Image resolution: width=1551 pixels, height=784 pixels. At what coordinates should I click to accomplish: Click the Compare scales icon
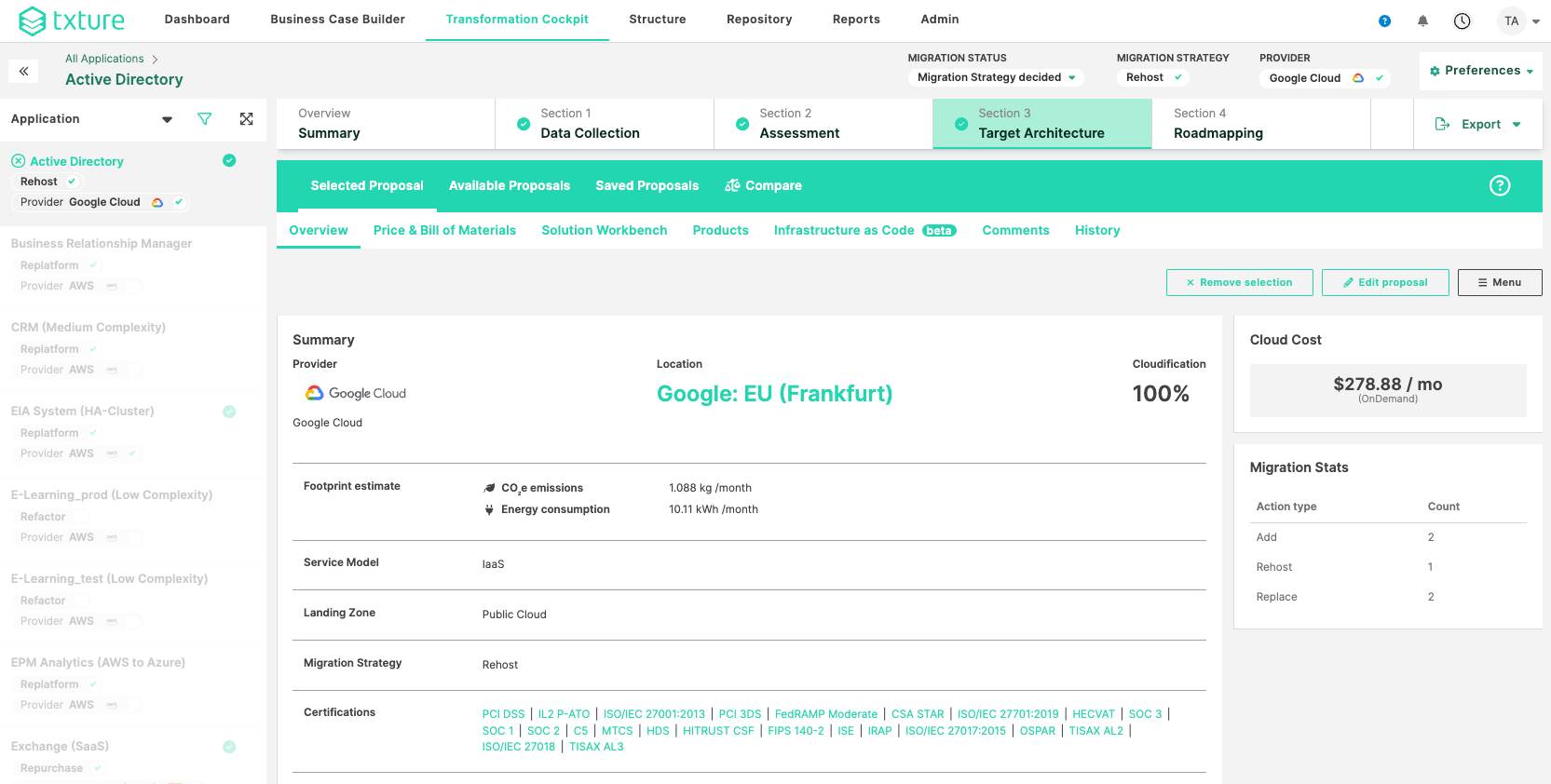[732, 185]
